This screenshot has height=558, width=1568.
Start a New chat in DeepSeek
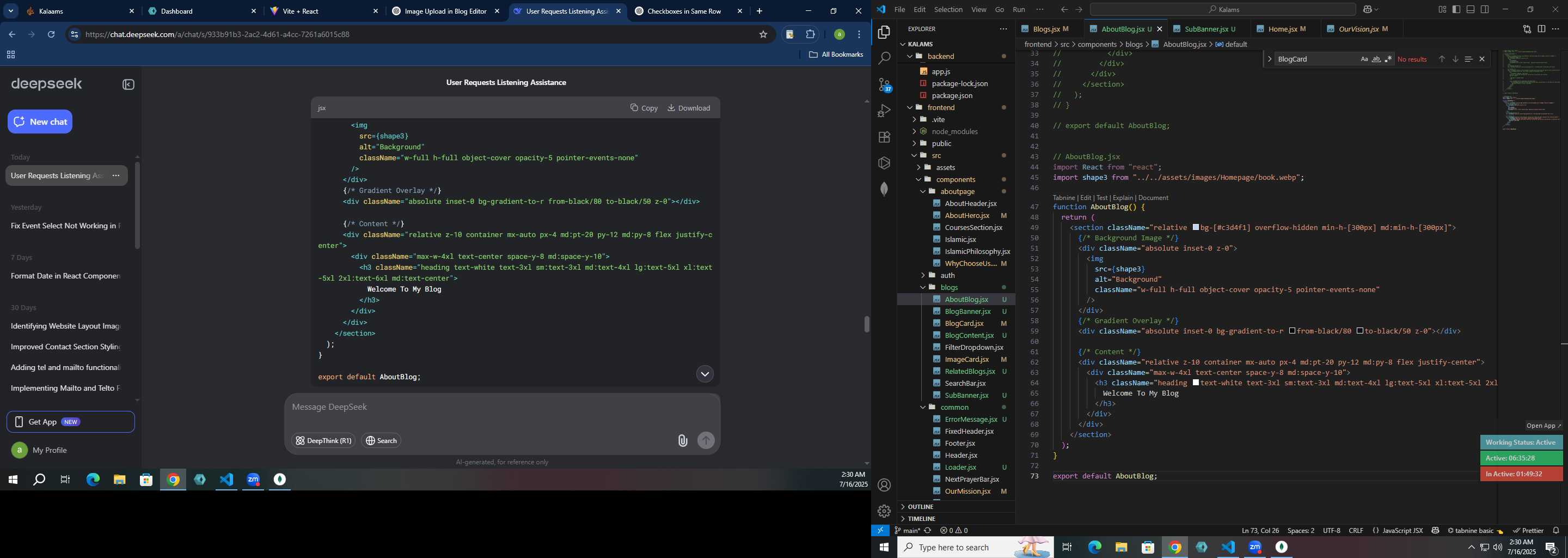40,122
